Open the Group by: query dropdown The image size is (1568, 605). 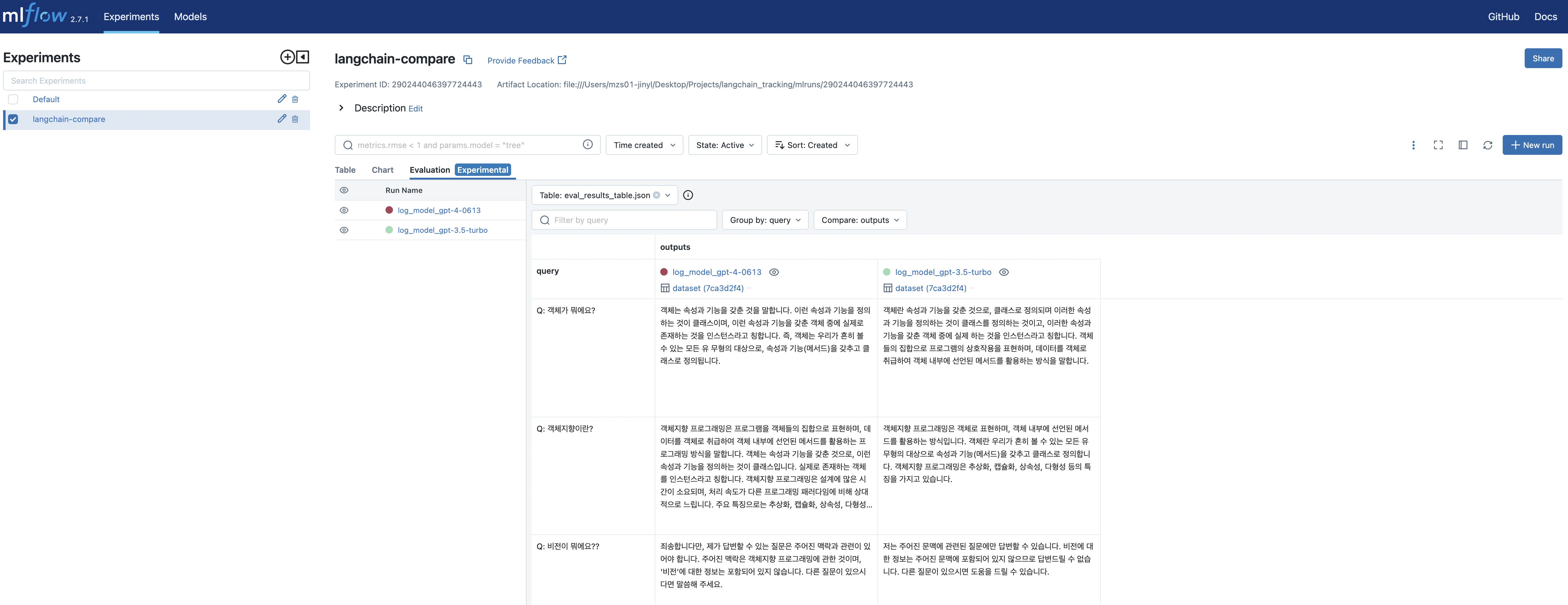(765, 220)
